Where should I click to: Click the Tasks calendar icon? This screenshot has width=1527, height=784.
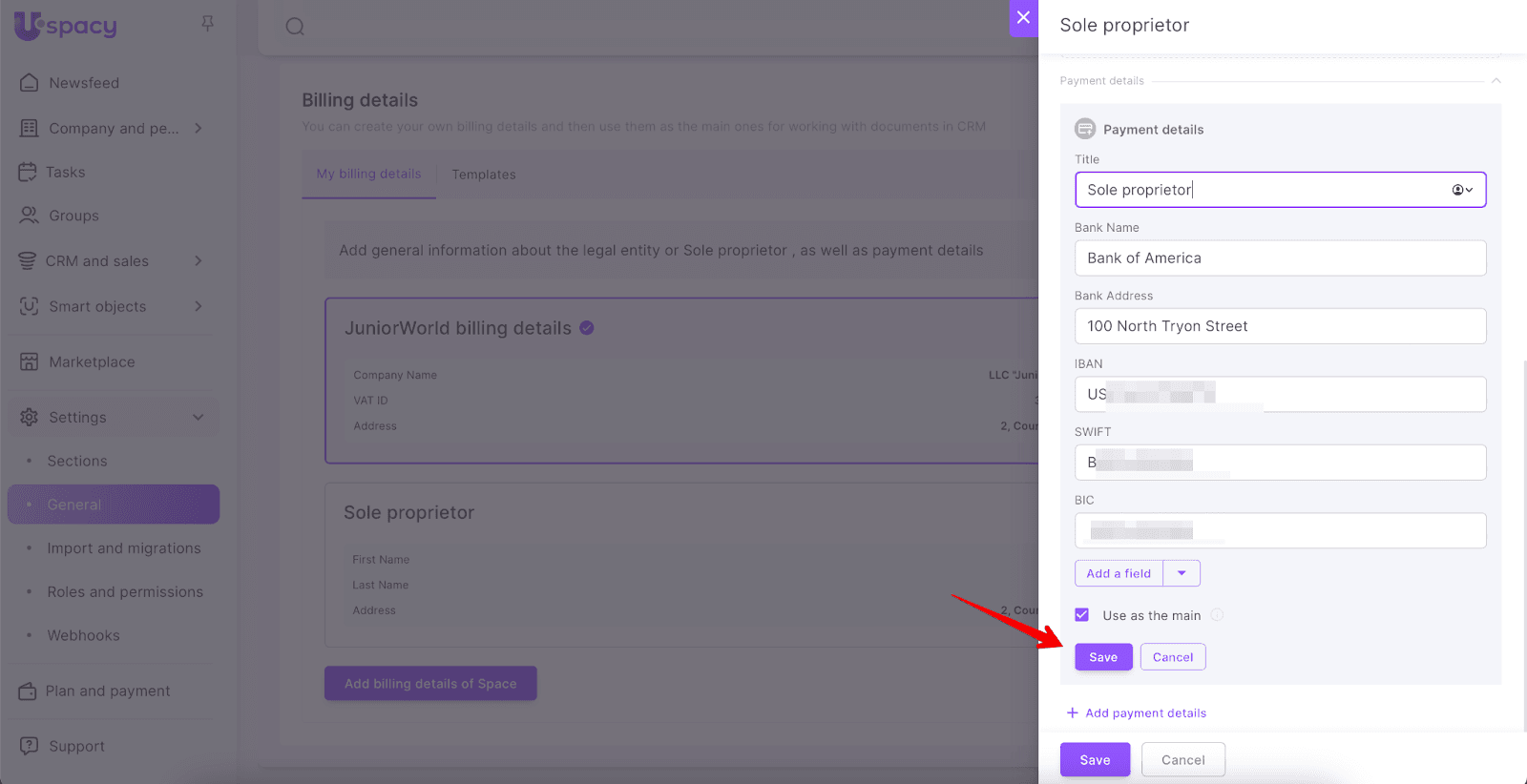point(28,172)
